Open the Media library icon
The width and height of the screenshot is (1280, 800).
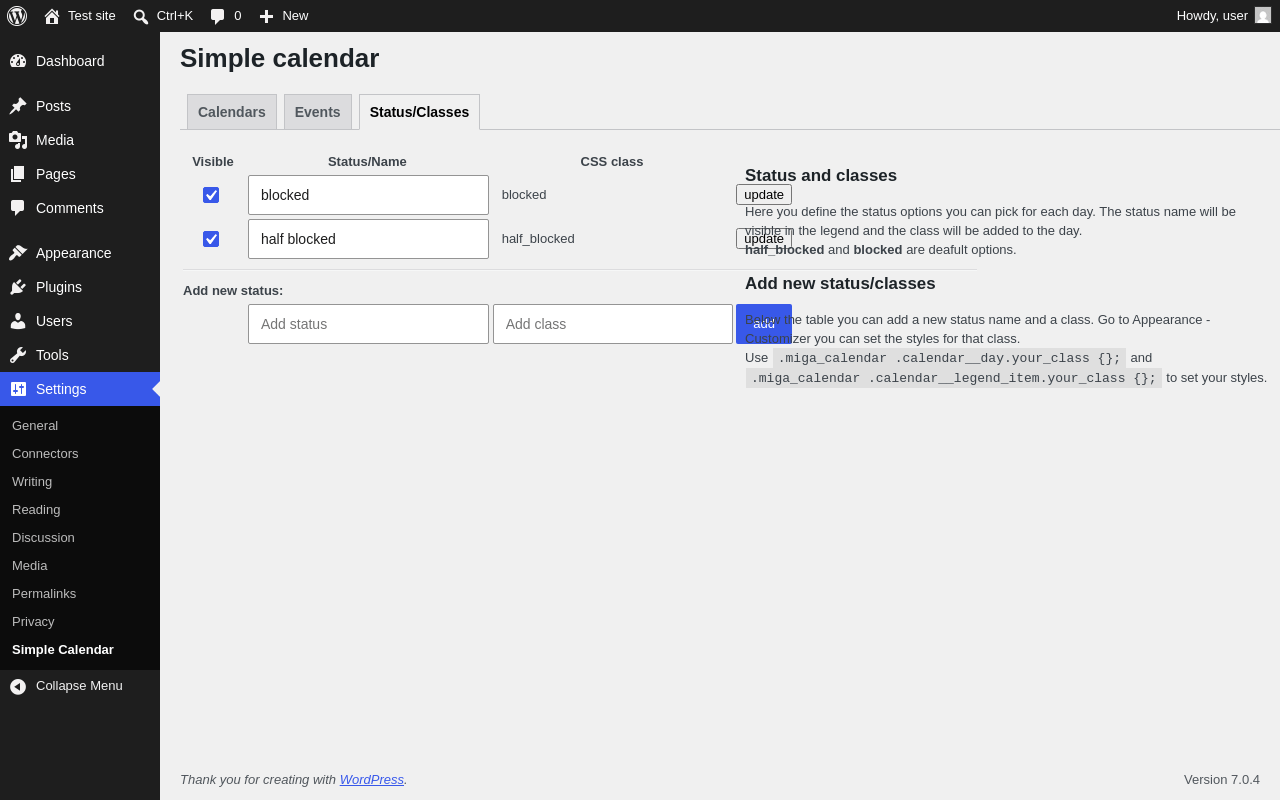pos(18,140)
